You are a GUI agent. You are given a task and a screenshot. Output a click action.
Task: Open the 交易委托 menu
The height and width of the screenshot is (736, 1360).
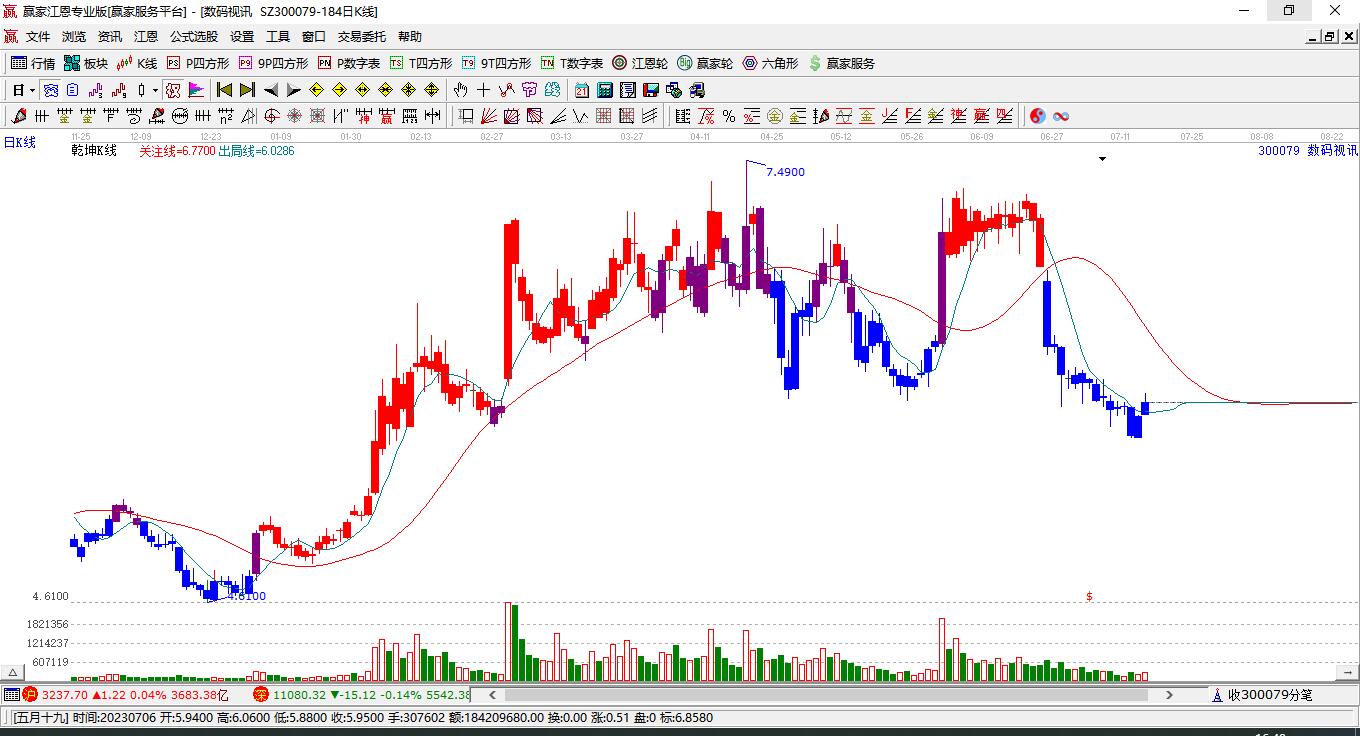(361, 36)
